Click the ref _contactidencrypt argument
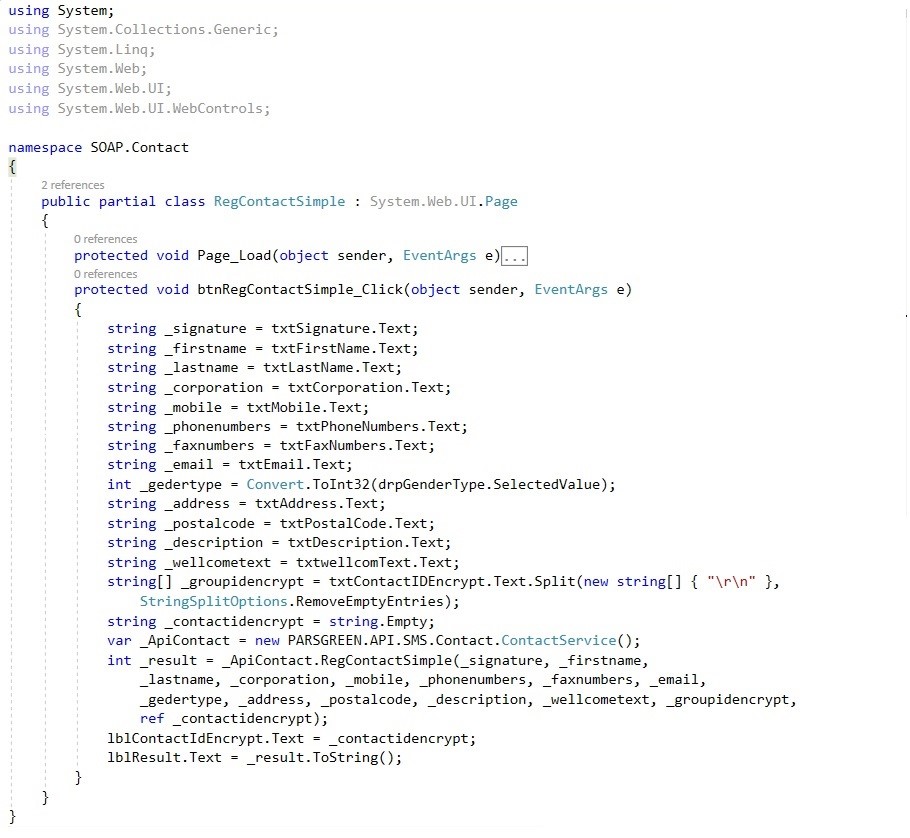Viewport: 910px width, 838px height. [x=234, y=718]
